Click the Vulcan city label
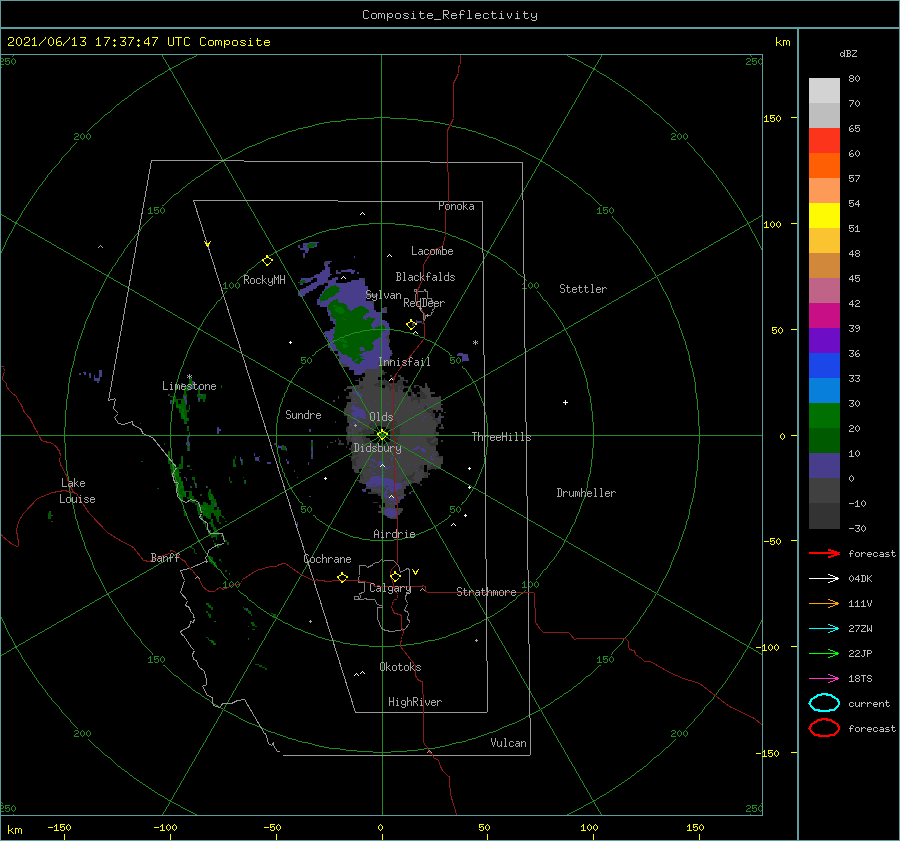 508,742
